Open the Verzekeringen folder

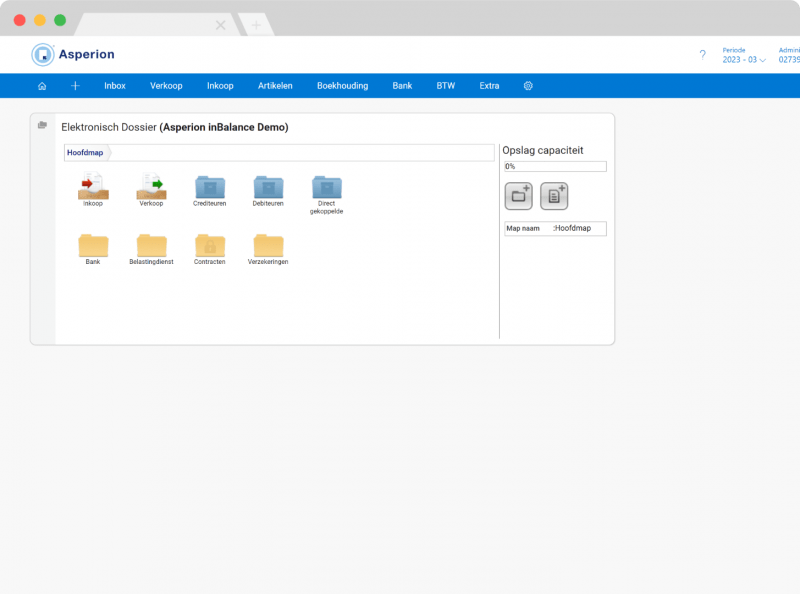coord(268,245)
